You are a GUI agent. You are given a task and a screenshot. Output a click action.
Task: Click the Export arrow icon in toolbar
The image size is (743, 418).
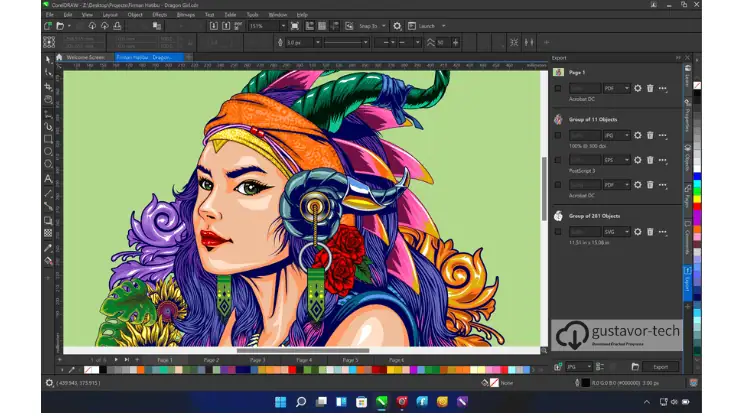(226, 26)
